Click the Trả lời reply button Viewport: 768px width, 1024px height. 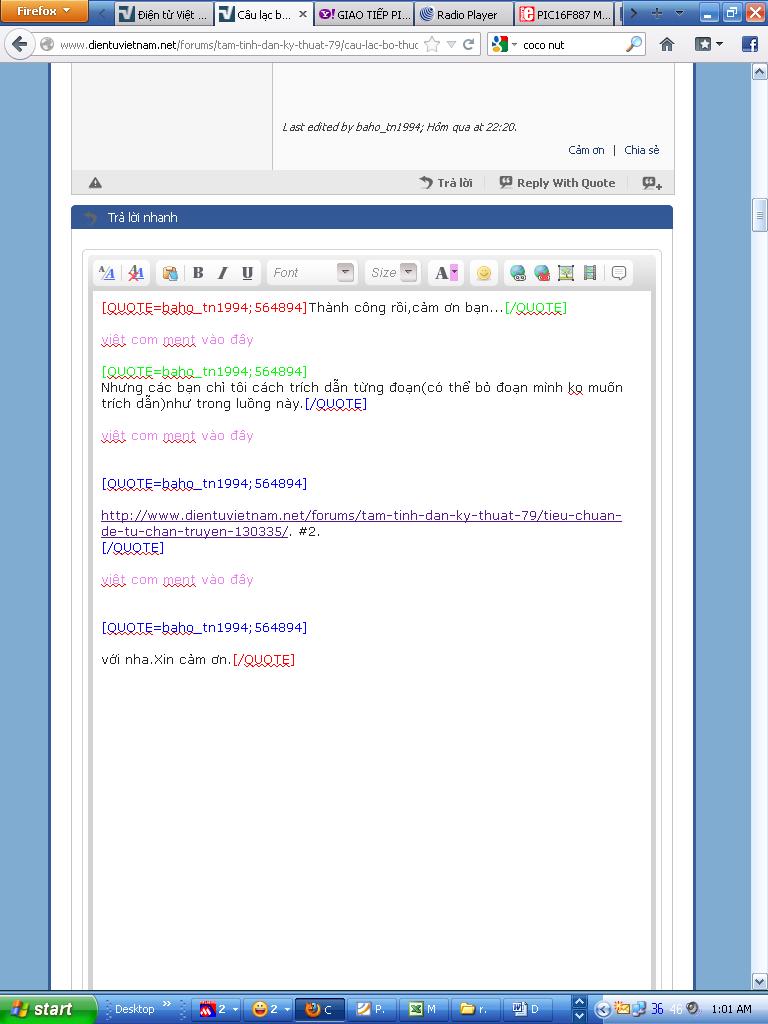coord(446,183)
